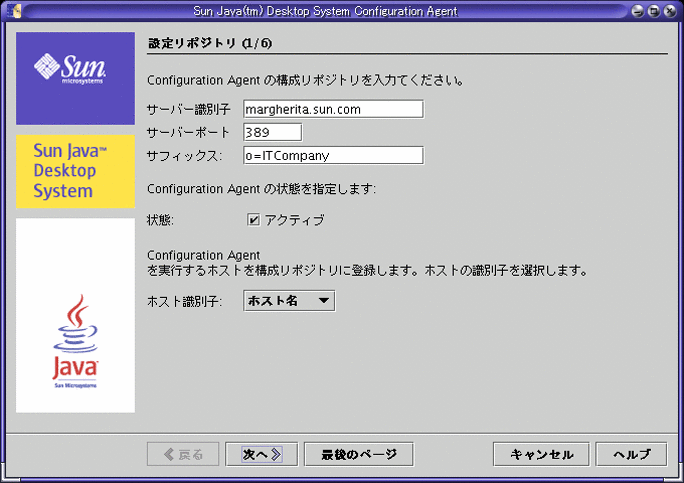
Task: Click the server port field showing 389
Action: coord(273,132)
